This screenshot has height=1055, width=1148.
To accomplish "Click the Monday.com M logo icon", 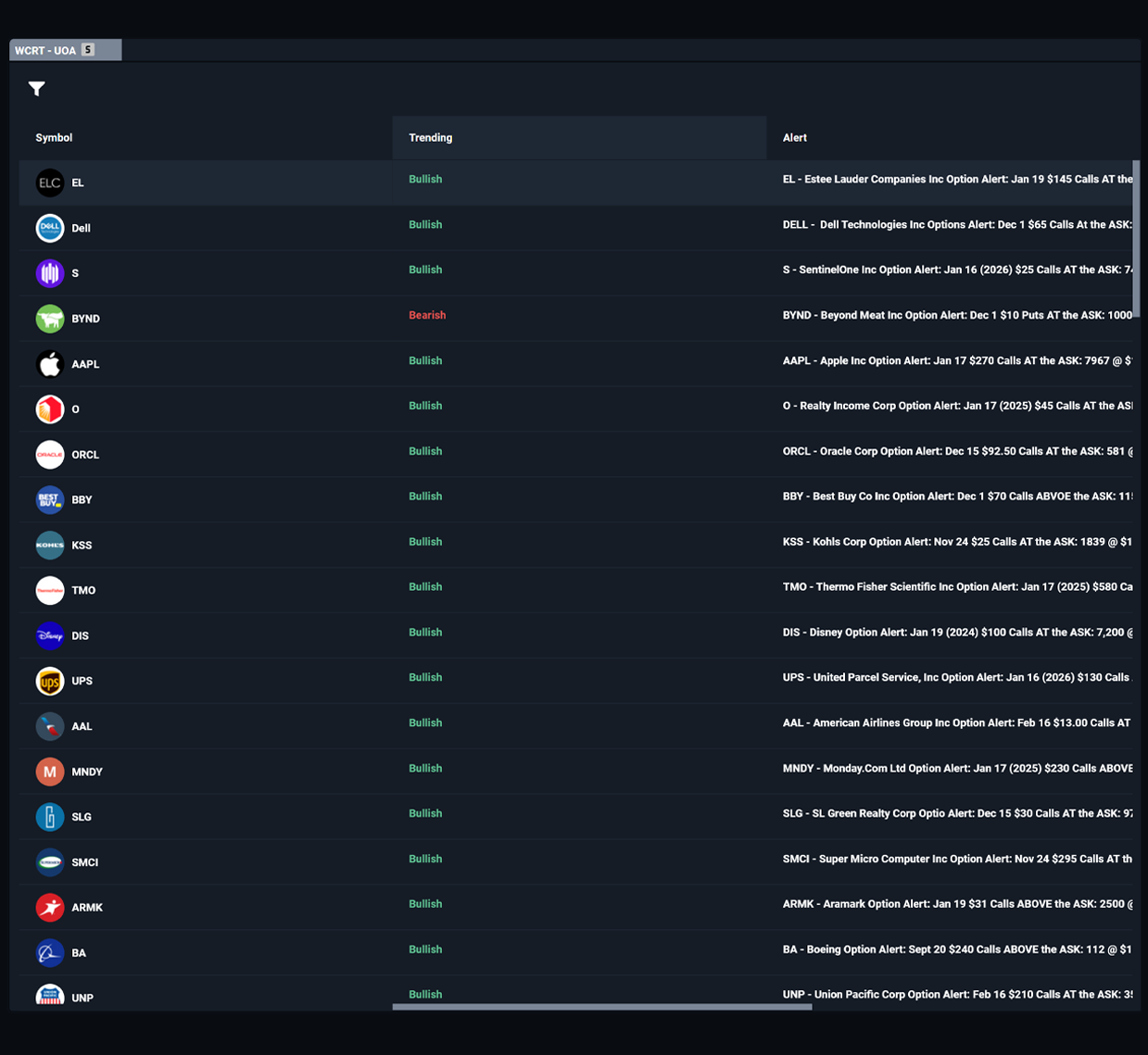I will point(50,772).
